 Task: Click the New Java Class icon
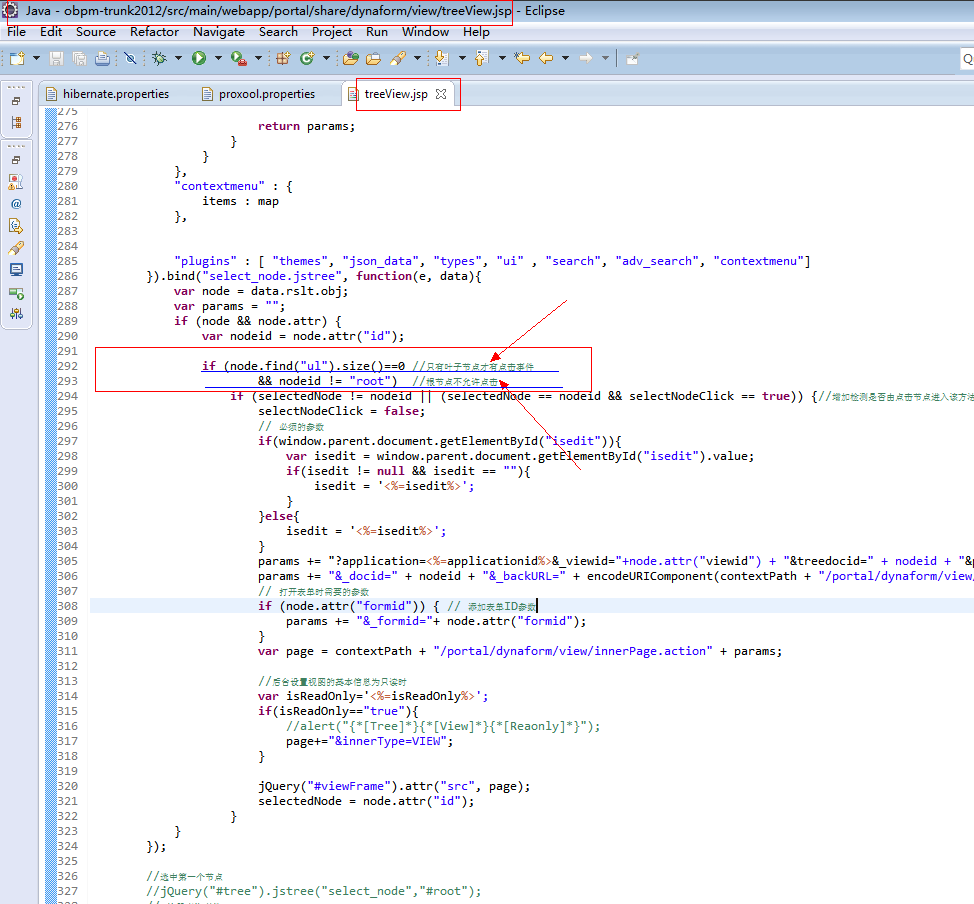[307, 58]
